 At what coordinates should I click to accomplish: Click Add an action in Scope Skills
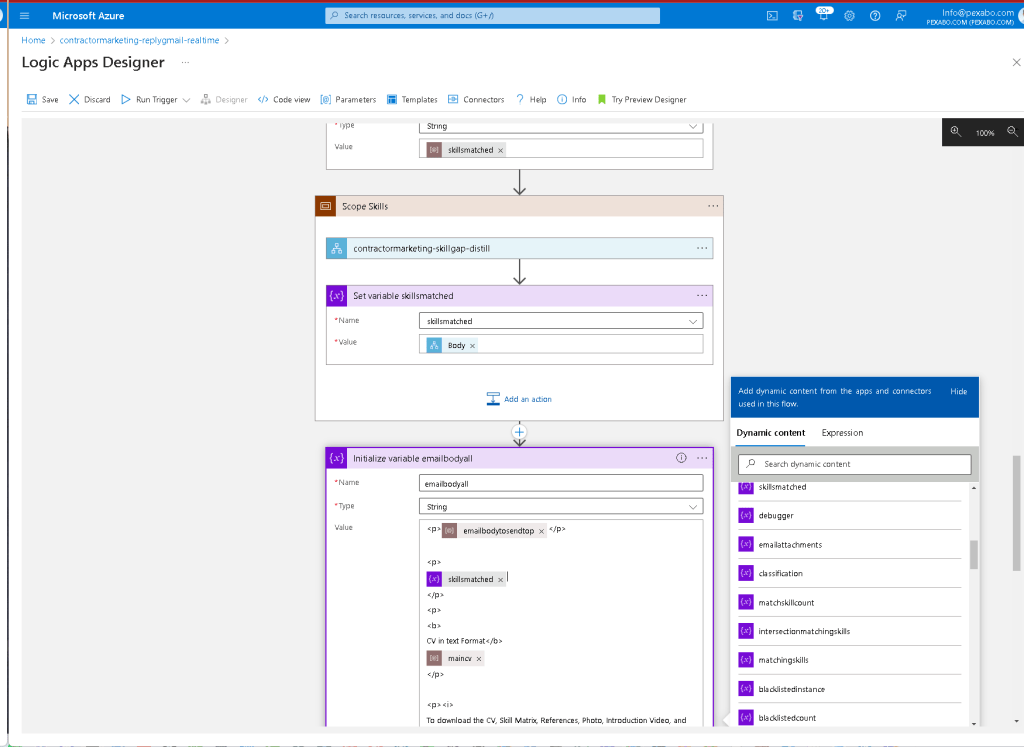click(519, 399)
